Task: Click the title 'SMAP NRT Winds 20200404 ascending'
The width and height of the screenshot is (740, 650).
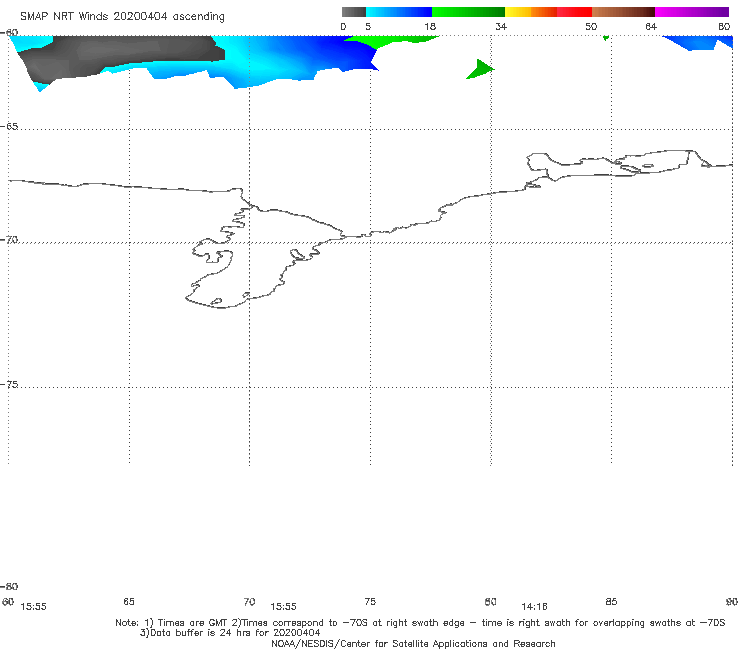Action: click(x=122, y=17)
